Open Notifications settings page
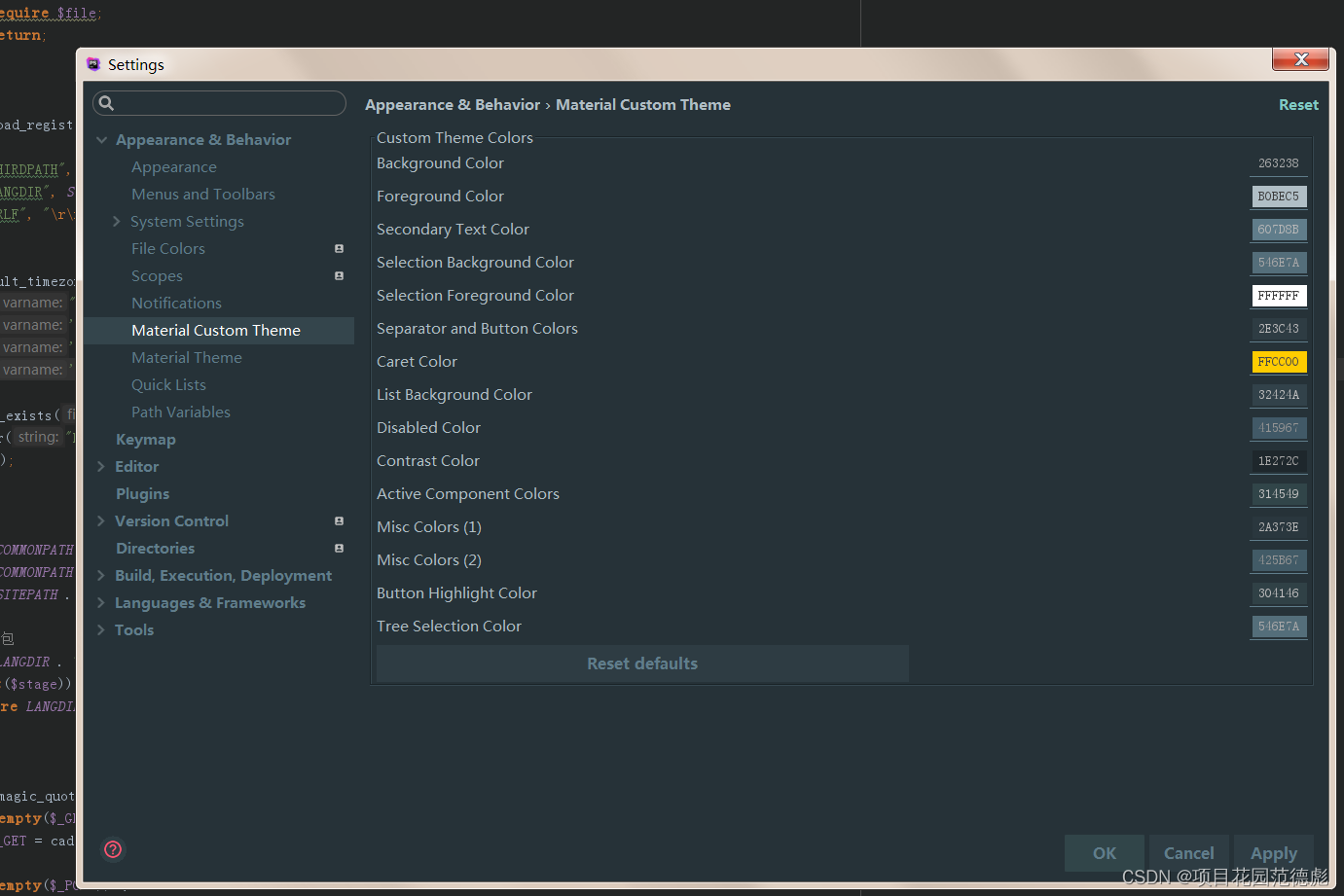 click(x=176, y=304)
